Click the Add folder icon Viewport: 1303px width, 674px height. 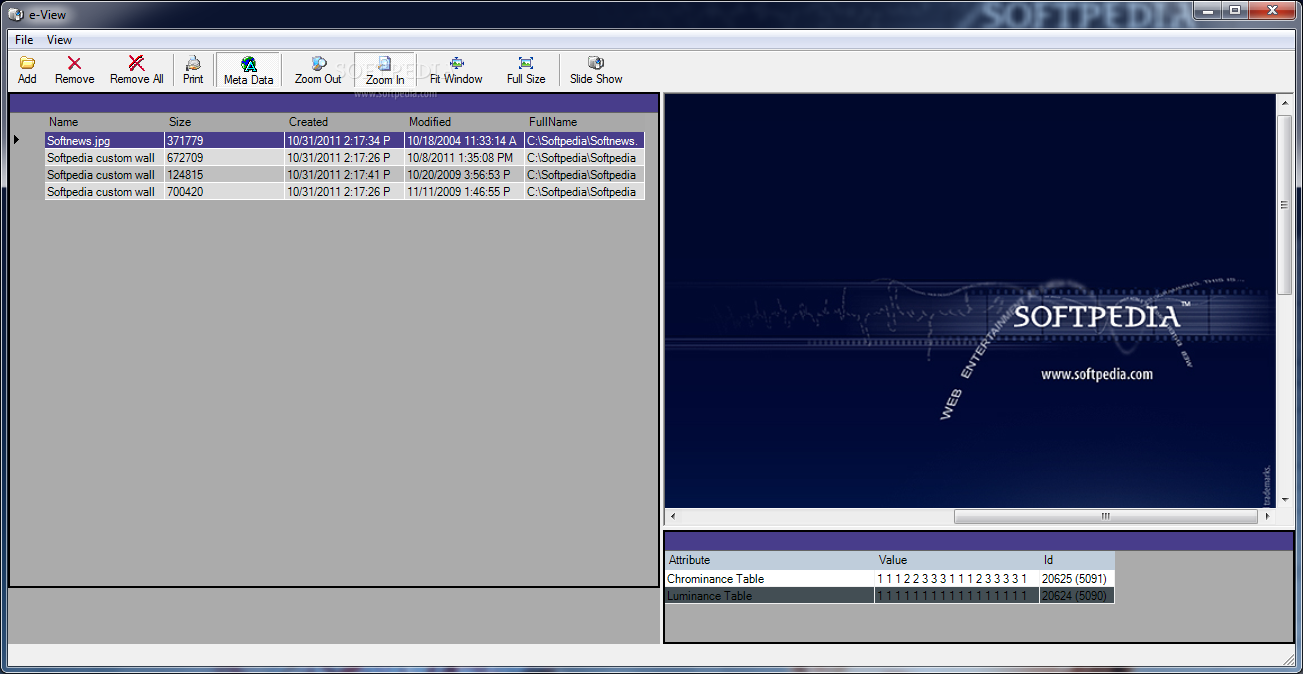pos(27,63)
